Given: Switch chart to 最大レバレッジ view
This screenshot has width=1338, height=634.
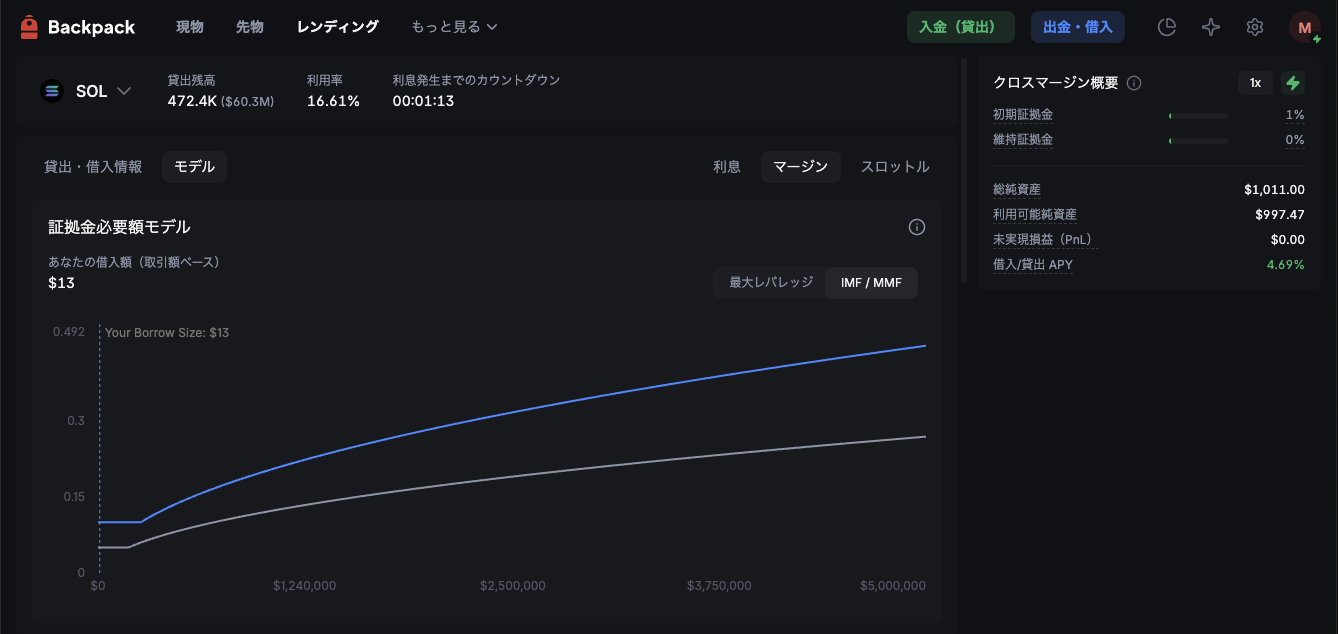Looking at the screenshot, I should click(771, 283).
